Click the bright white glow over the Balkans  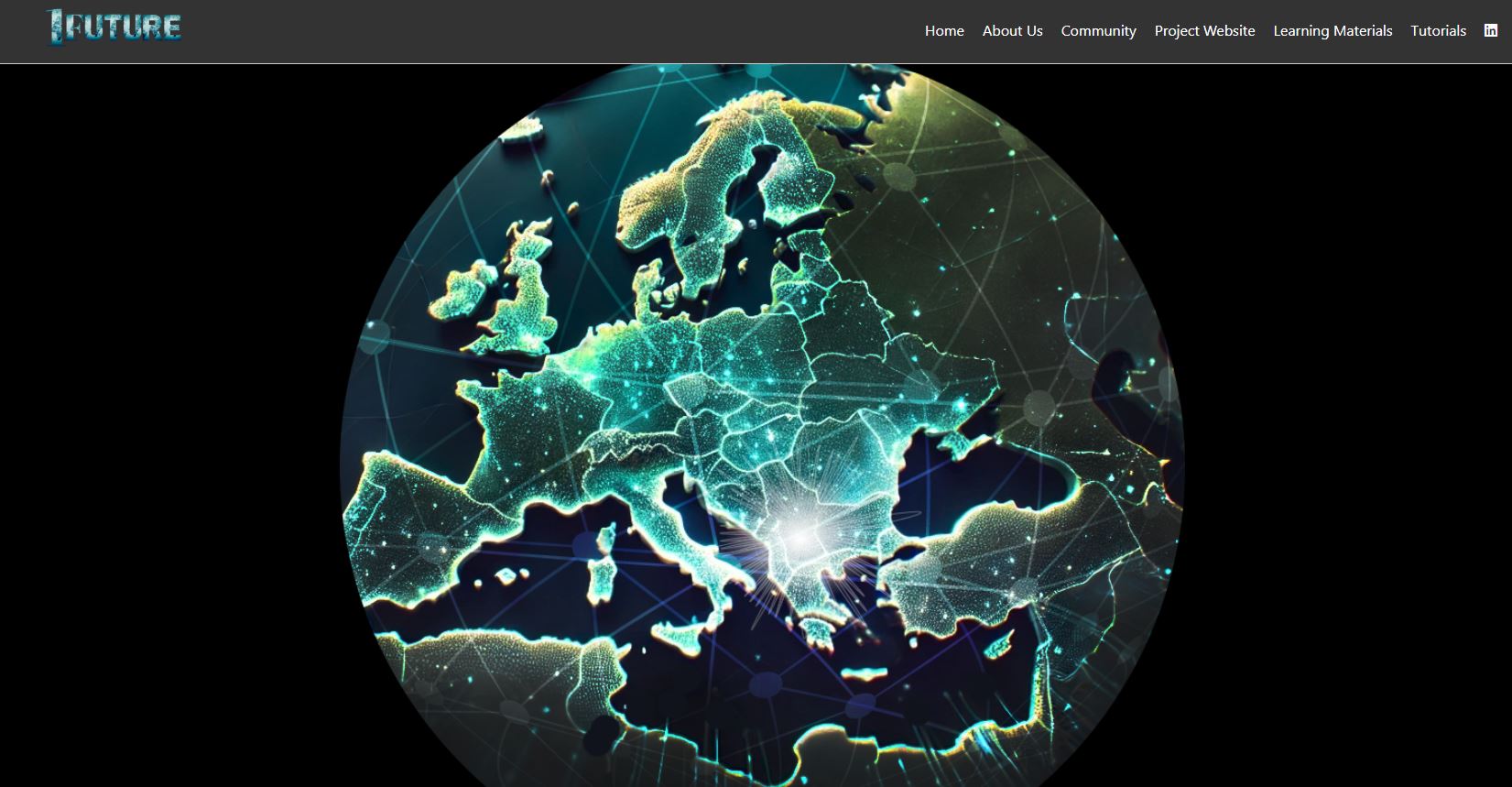(x=799, y=539)
